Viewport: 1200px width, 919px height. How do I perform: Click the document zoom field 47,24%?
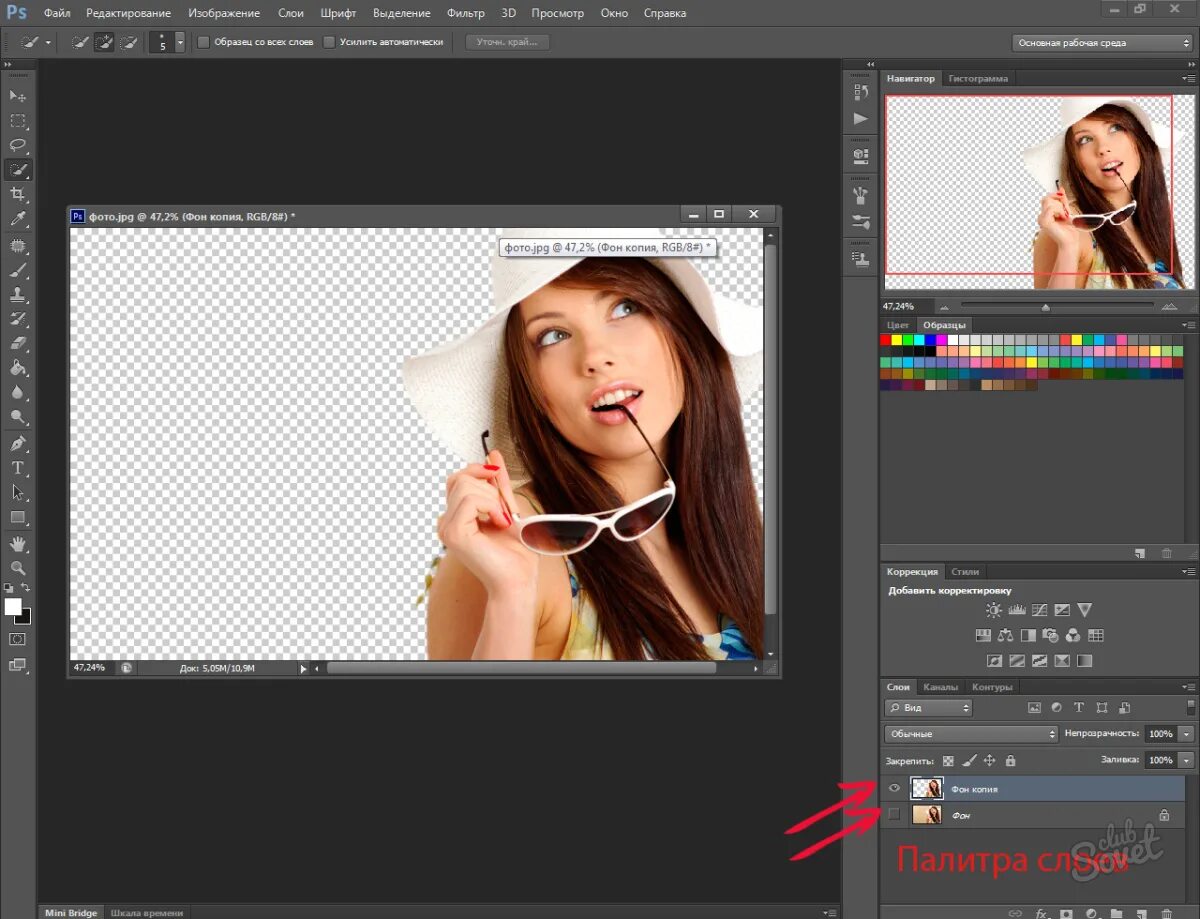click(x=89, y=667)
